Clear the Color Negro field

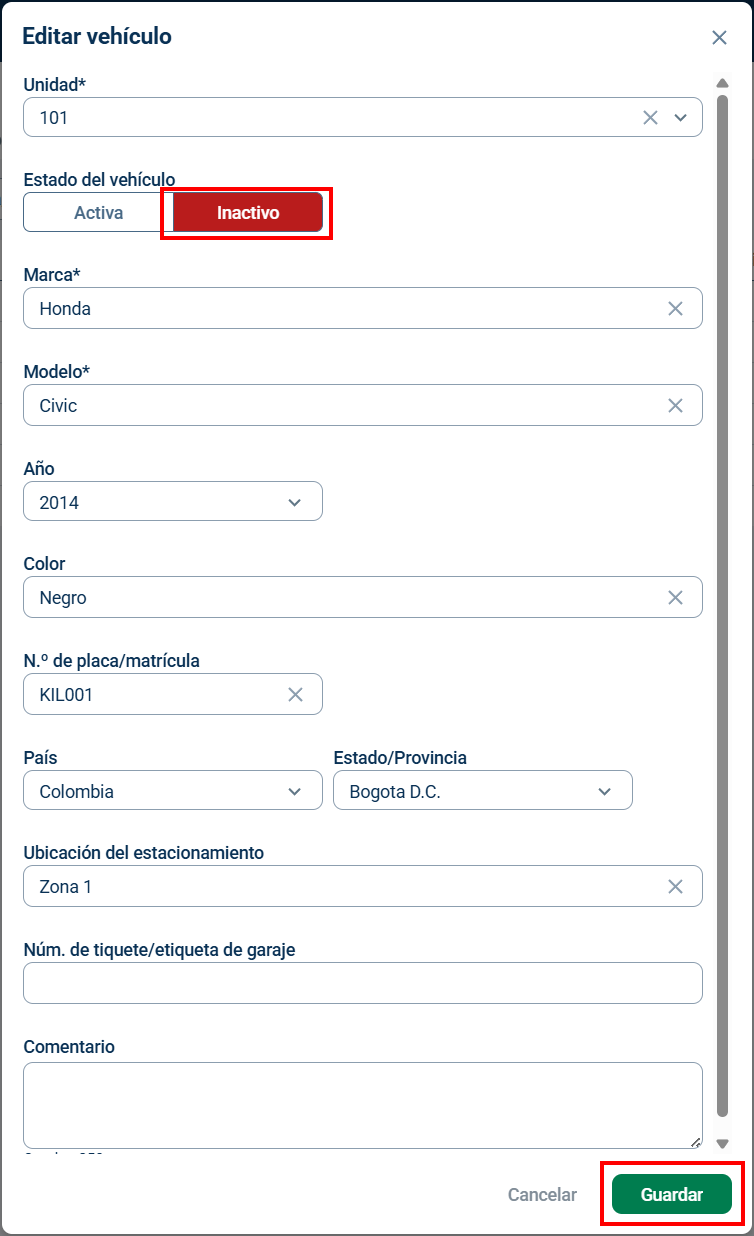coord(675,598)
